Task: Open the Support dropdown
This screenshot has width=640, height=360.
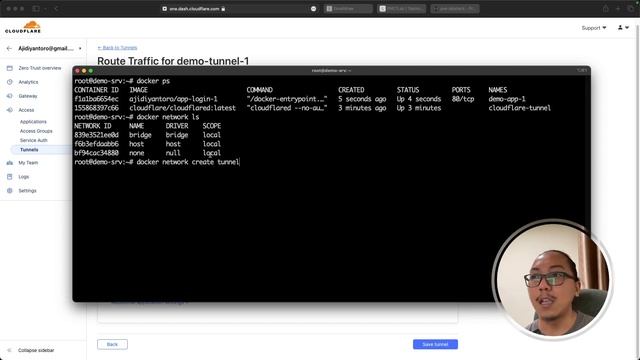Action: tap(594, 28)
